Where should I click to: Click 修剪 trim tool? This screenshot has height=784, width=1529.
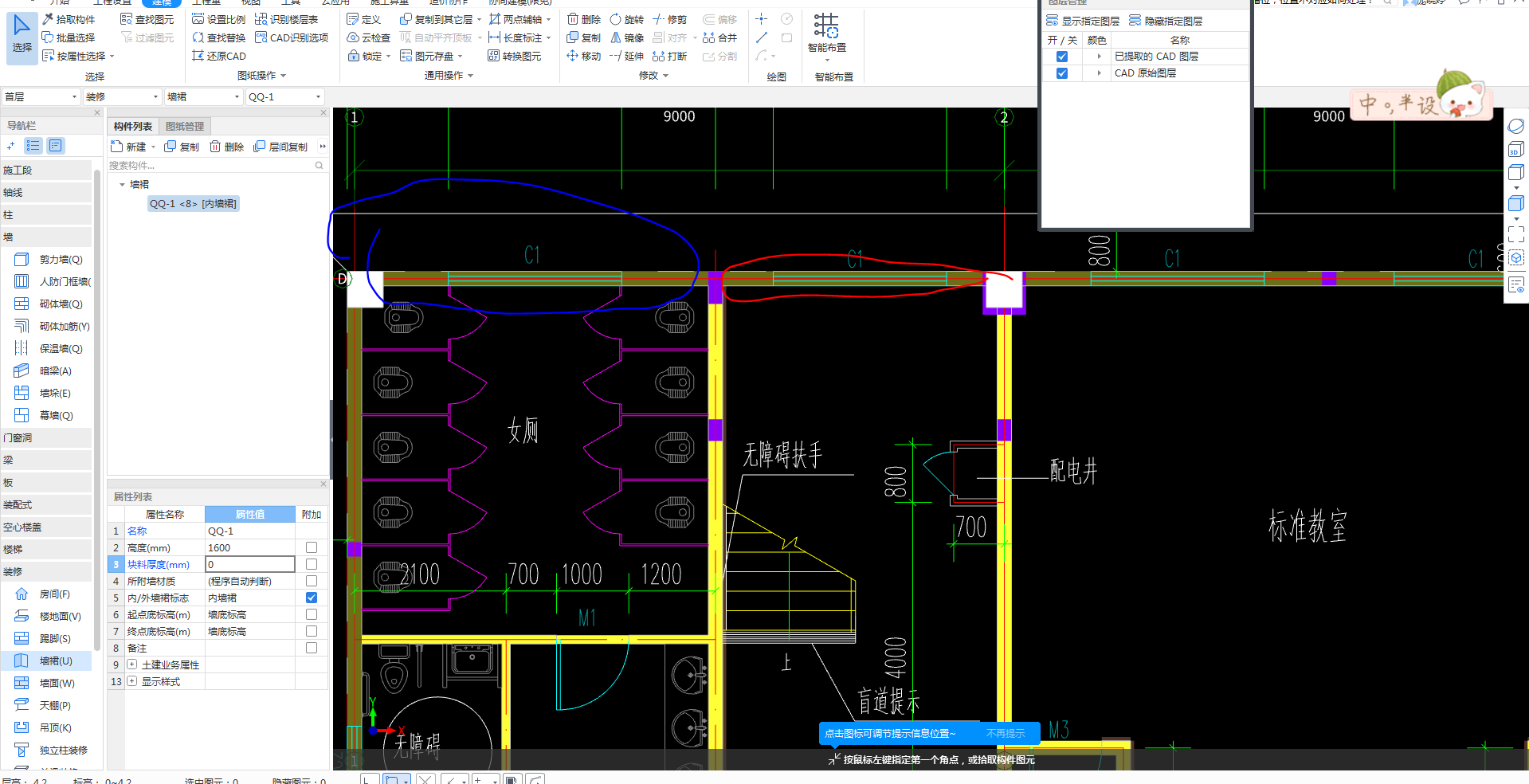(670, 19)
